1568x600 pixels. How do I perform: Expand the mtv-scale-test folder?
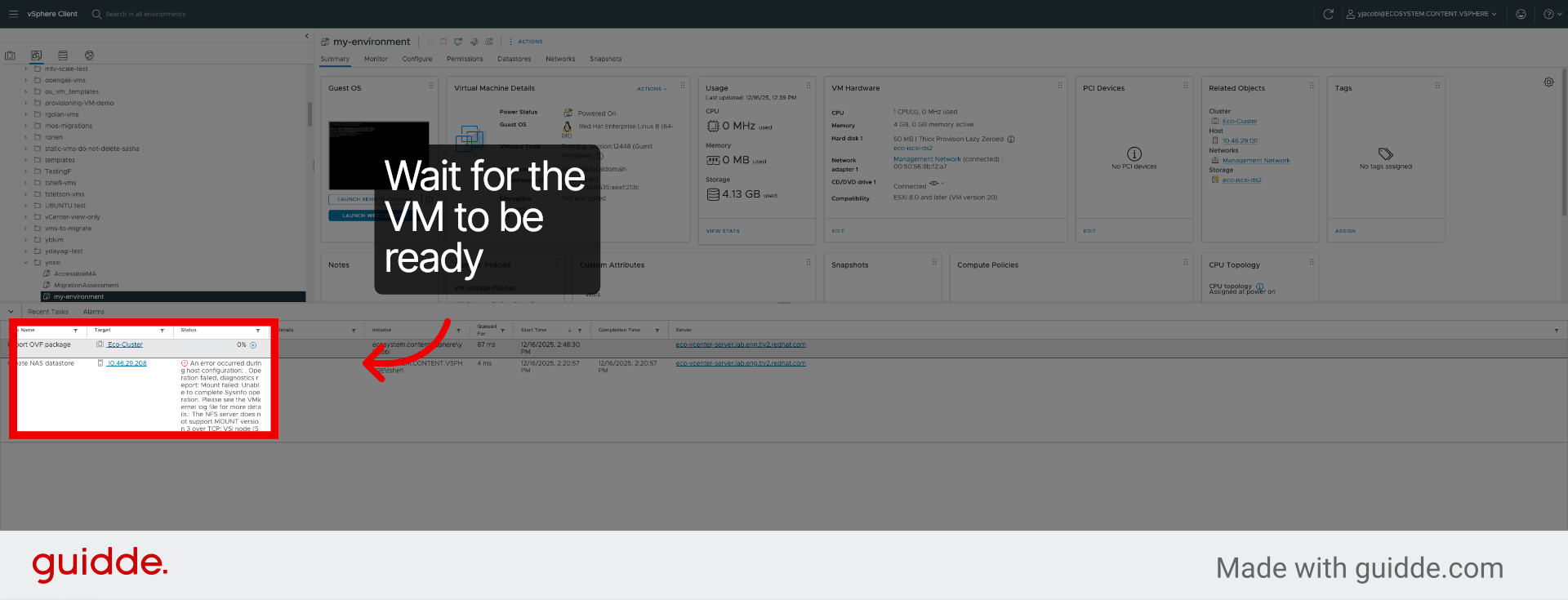pos(26,69)
